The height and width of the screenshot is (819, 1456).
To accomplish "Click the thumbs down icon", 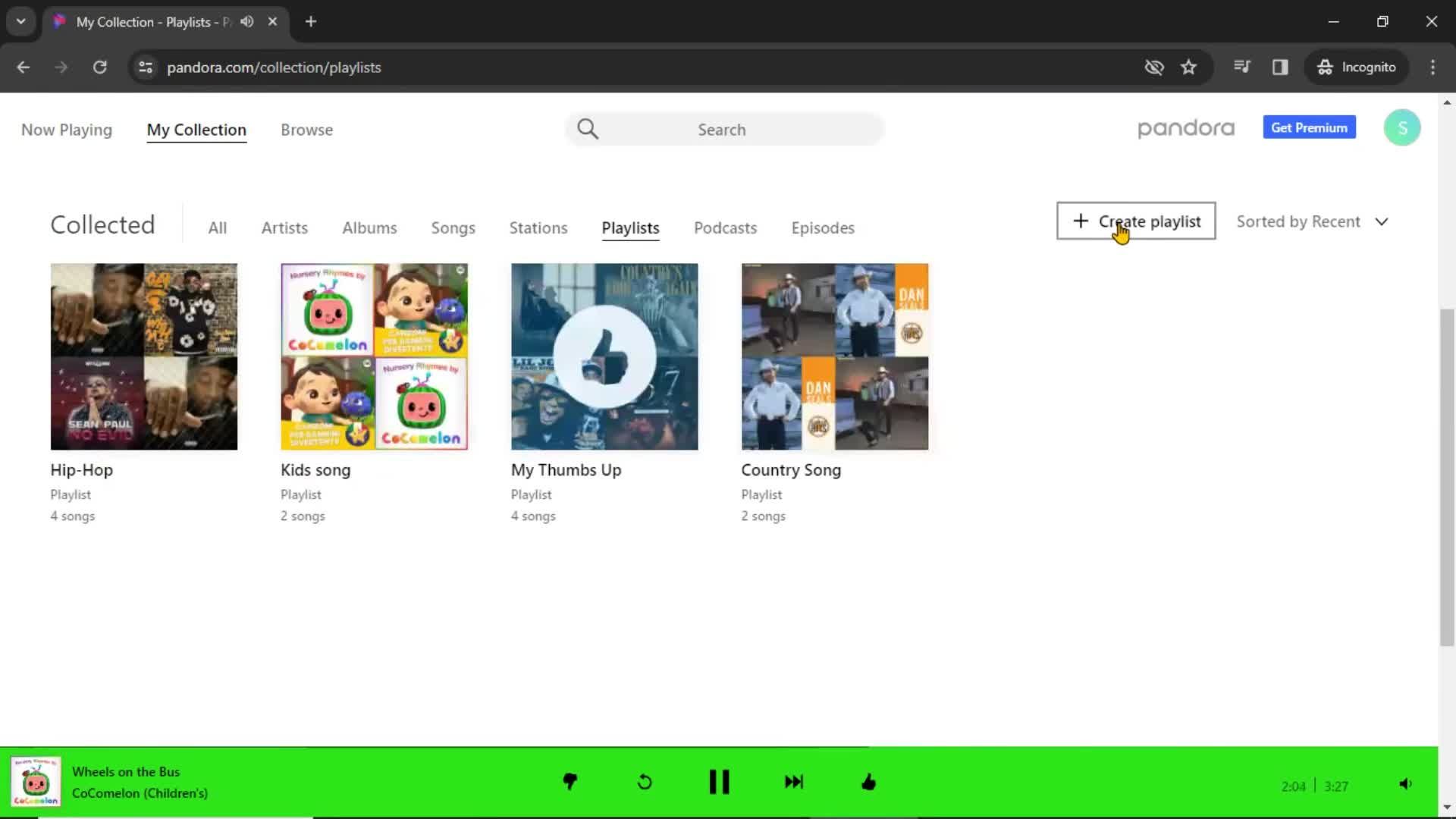I will [569, 782].
